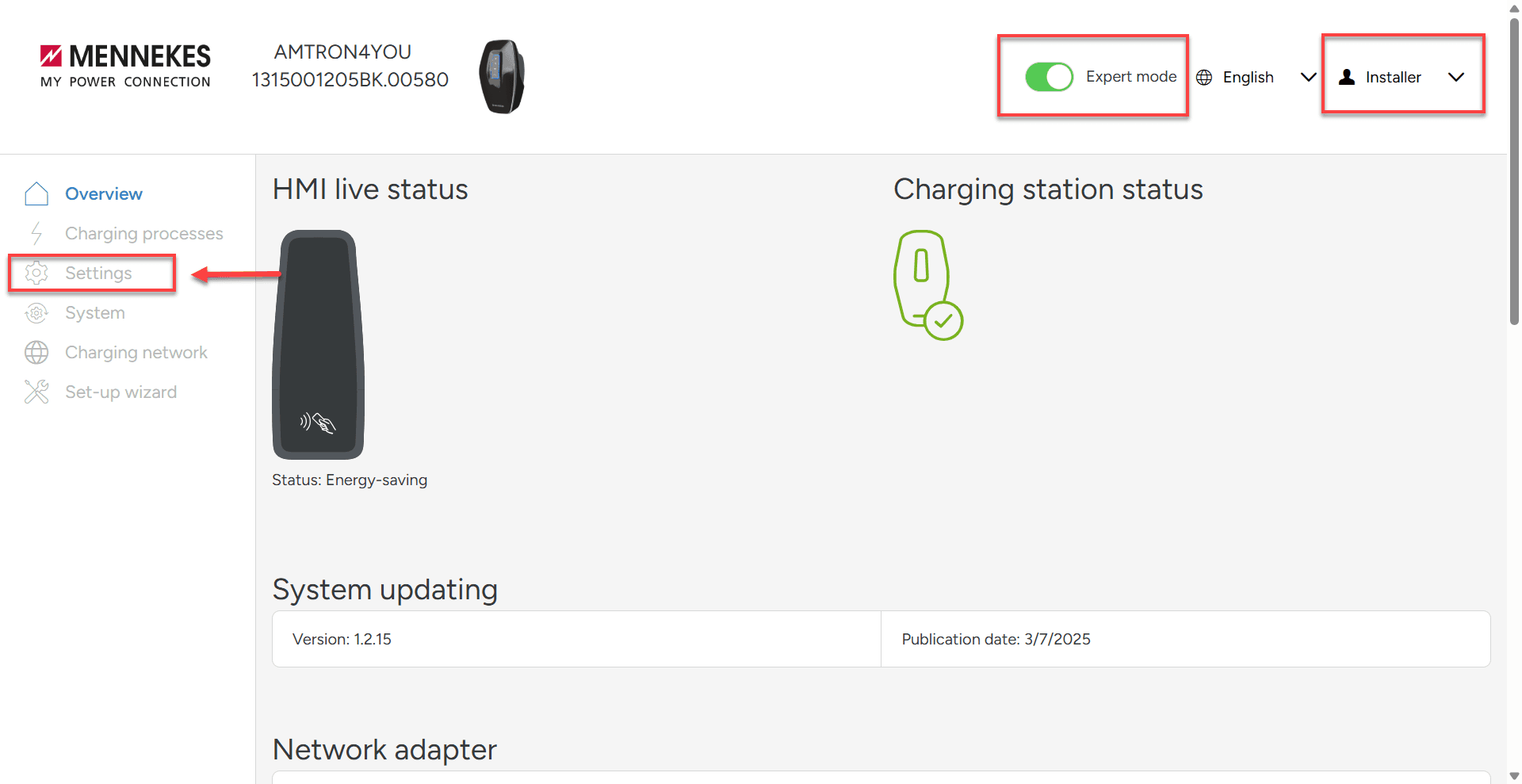This screenshot has width=1522, height=784.
Task: Click the Settings gear icon
Action: (36, 273)
